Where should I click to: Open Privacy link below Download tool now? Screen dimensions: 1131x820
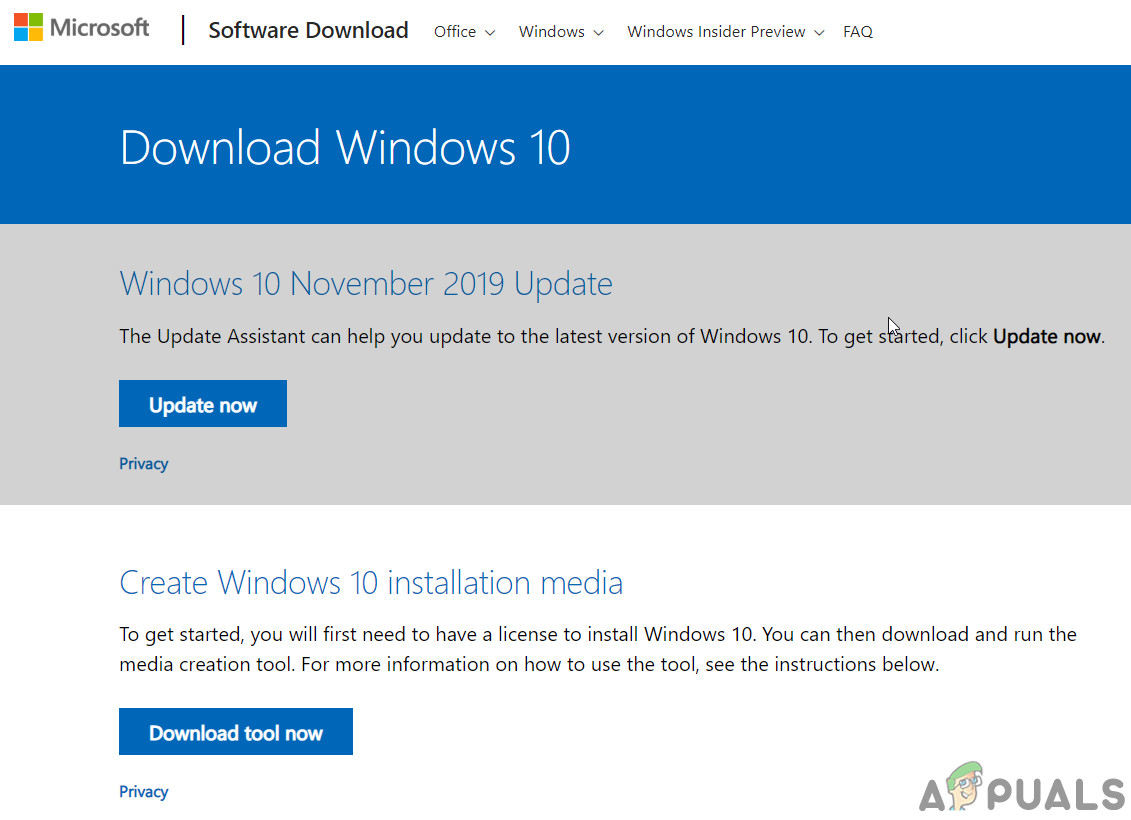tap(144, 792)
